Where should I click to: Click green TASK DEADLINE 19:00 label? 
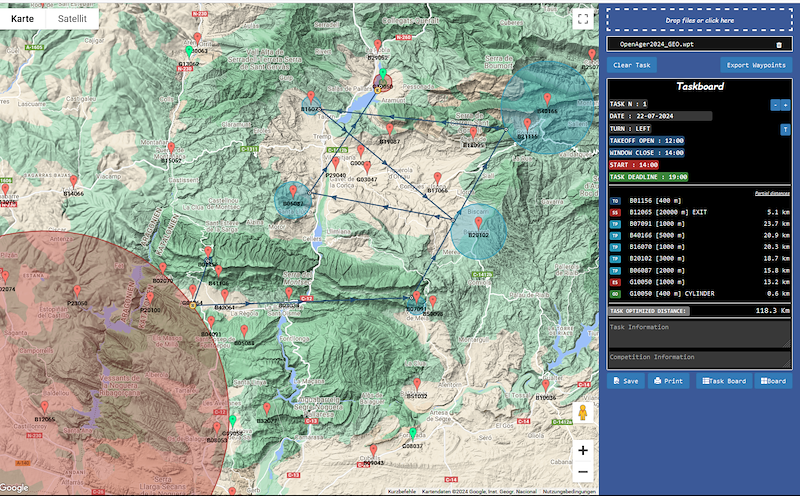pyautogui.click(x=648, y=177)
